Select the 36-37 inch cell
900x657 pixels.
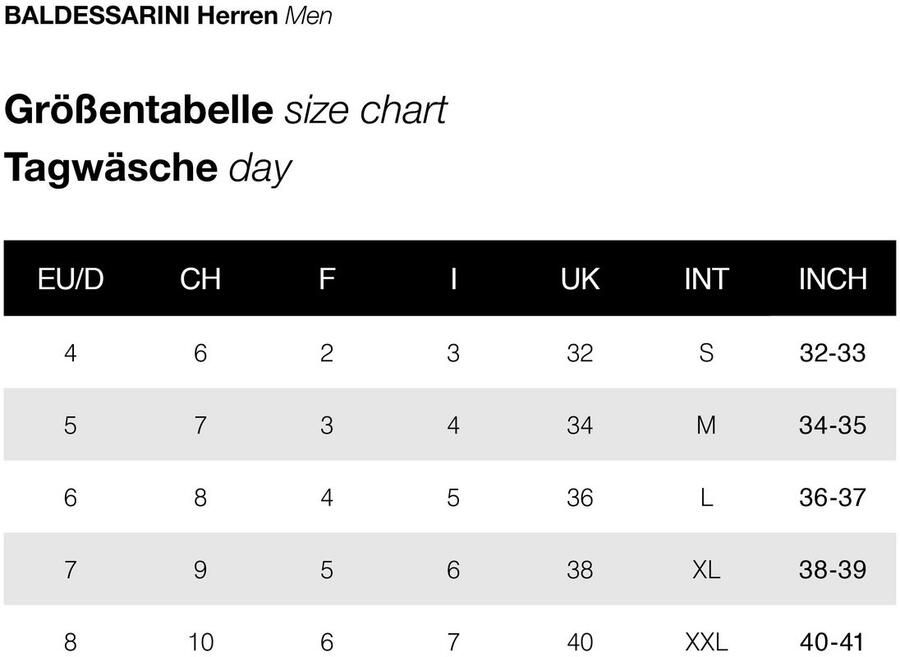click(x=832, y=498)
